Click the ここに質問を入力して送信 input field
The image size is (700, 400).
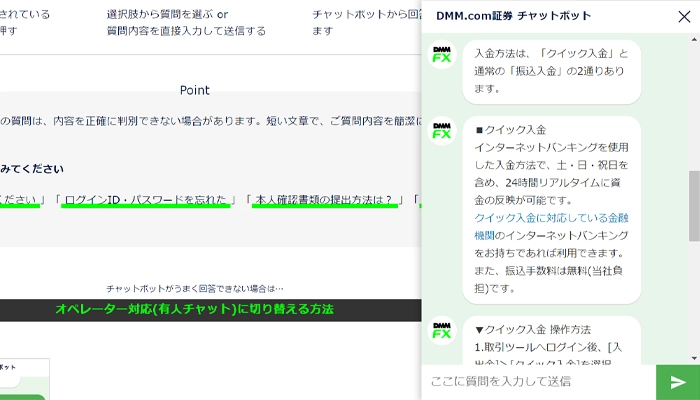[539, 382]
